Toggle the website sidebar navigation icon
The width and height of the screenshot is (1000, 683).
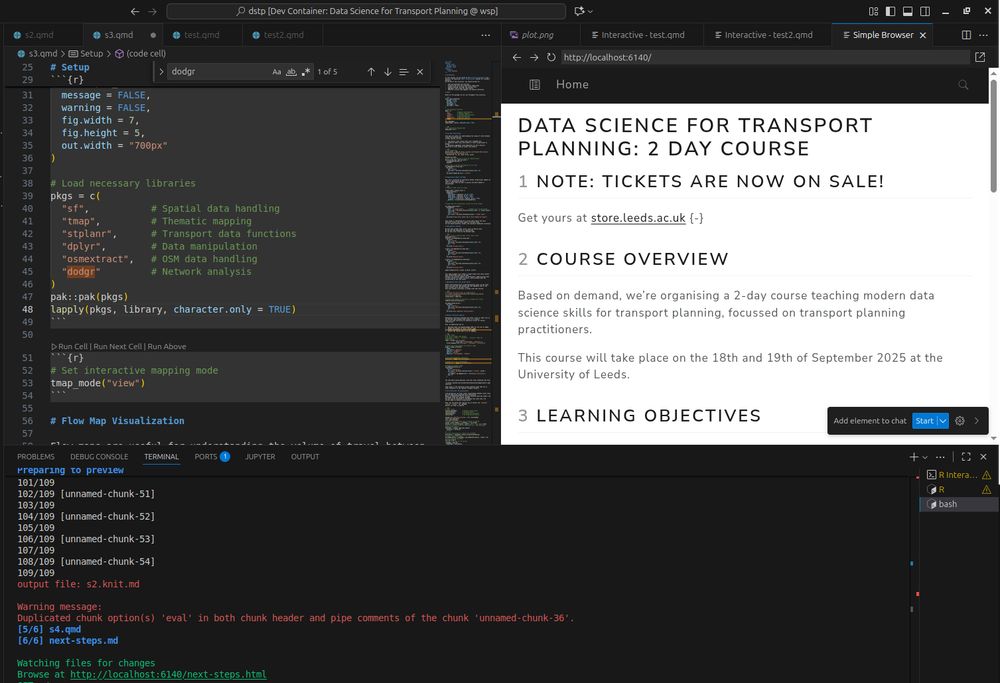click(x=535, y=85)
